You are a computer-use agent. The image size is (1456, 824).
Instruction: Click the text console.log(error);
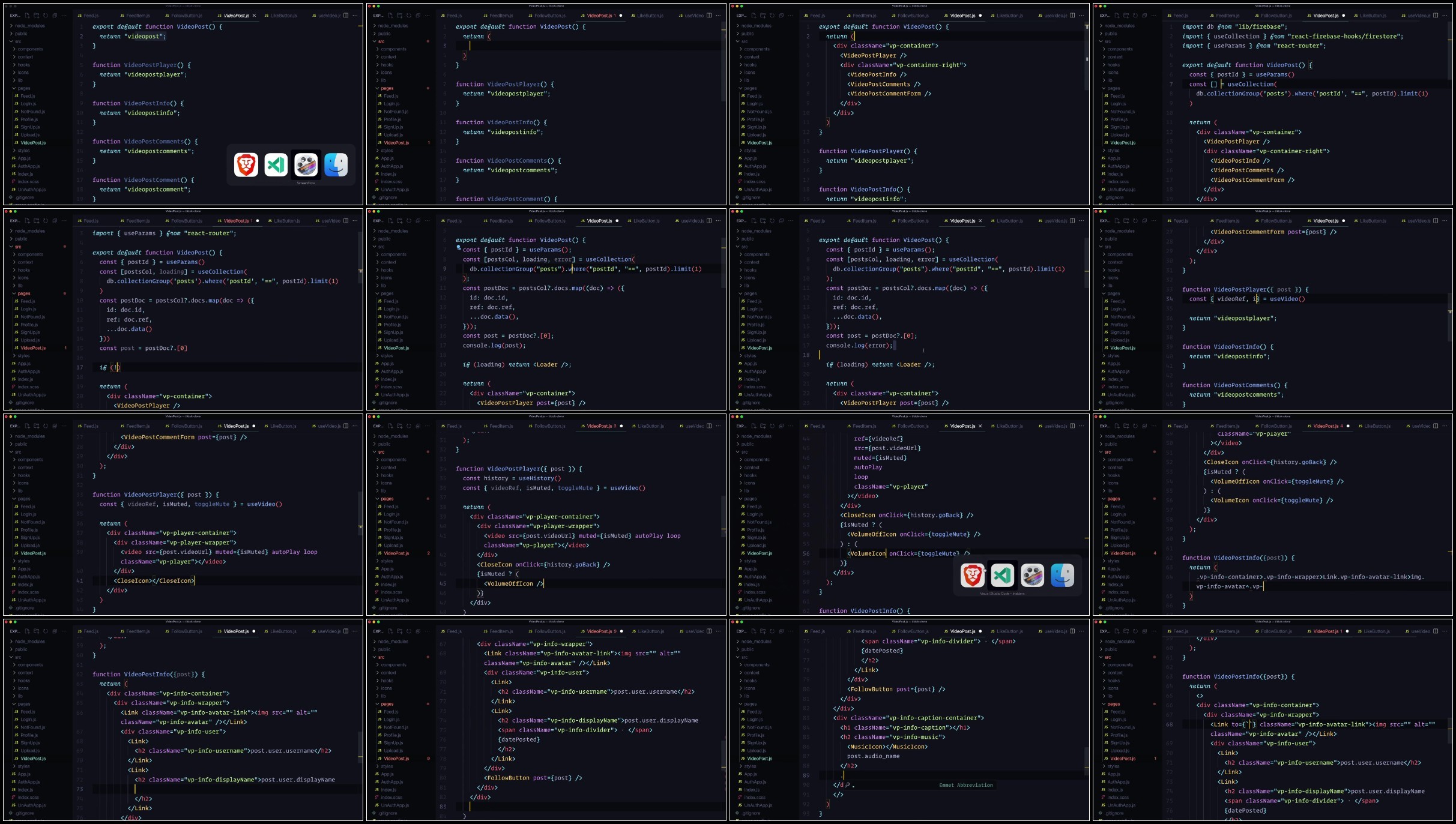click(x=859, y=346)
